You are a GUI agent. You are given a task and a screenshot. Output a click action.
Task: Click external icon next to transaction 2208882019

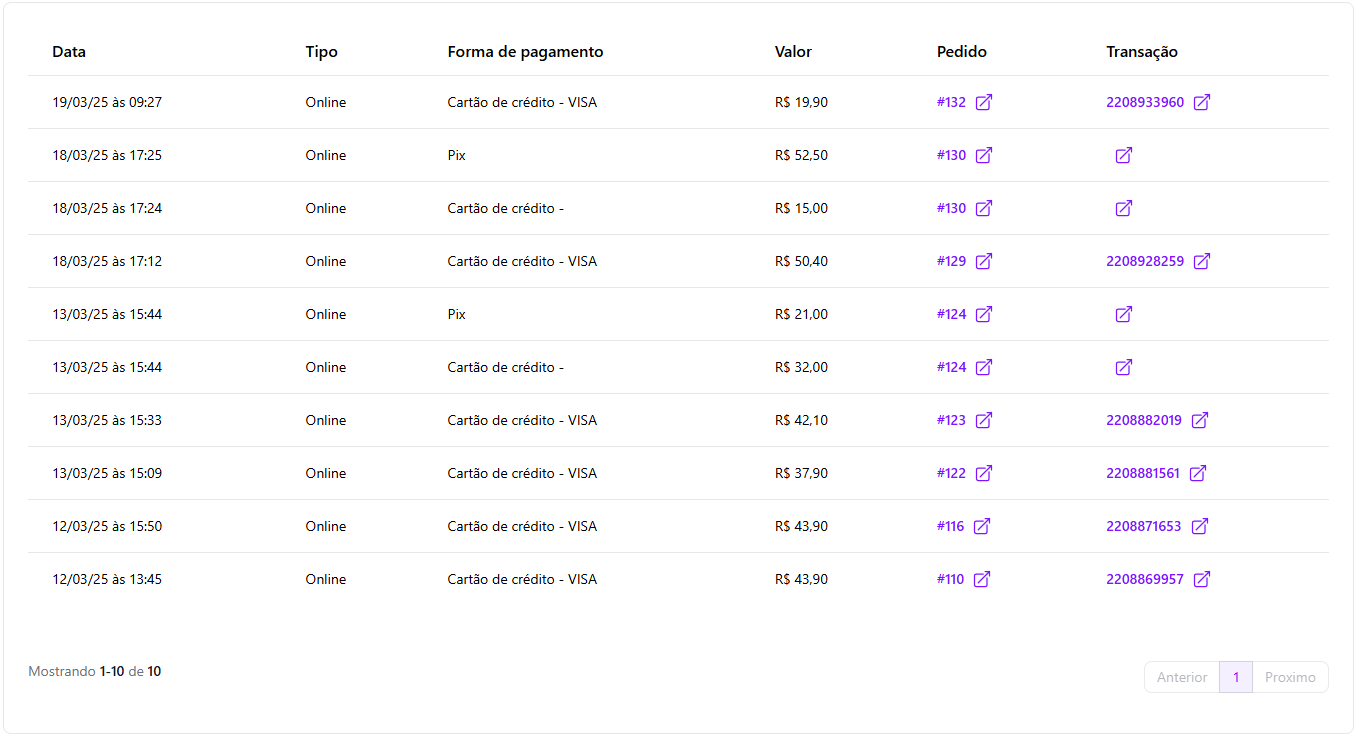coord(1200,420)
